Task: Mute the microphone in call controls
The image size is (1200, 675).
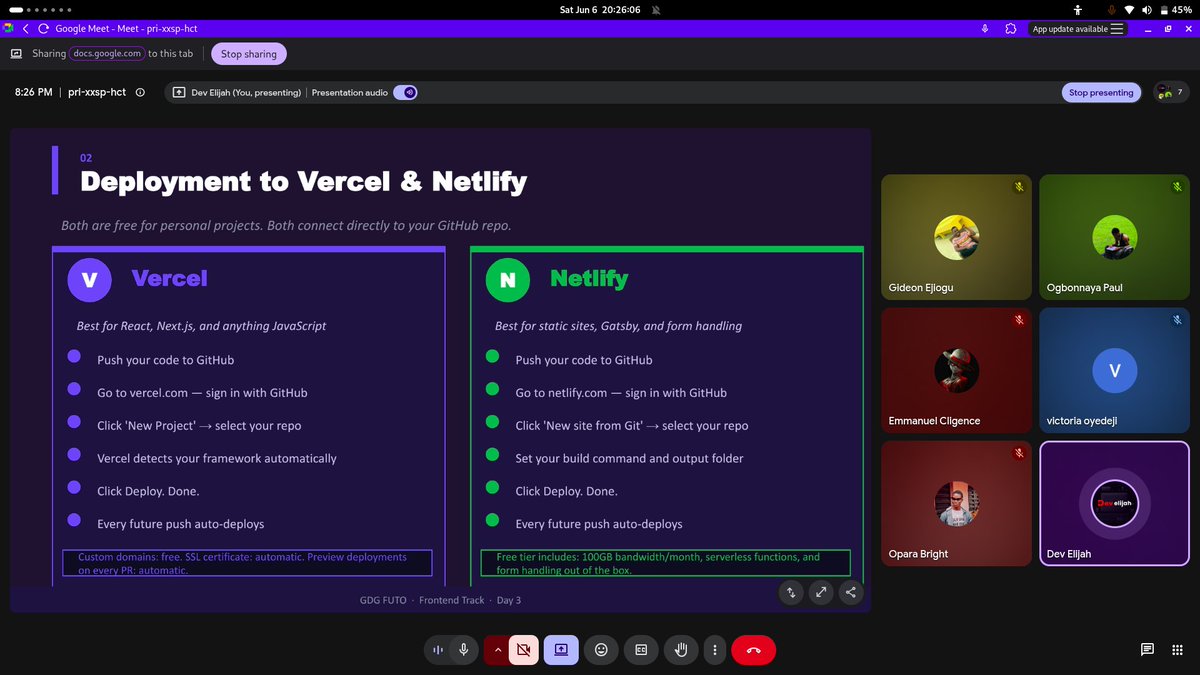Action: coord(463,650)
